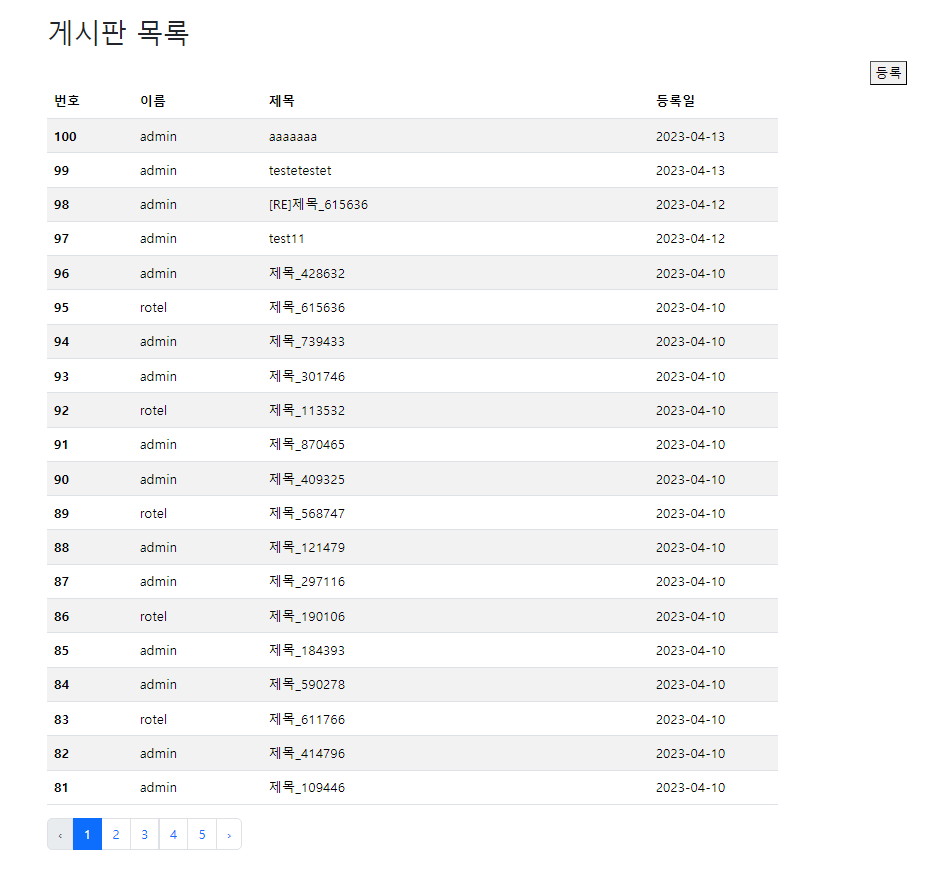The width and height of the screenshot is (932, 884).
Task: Click date 2023-04-12 in row 97
Action: pos(690,238)
